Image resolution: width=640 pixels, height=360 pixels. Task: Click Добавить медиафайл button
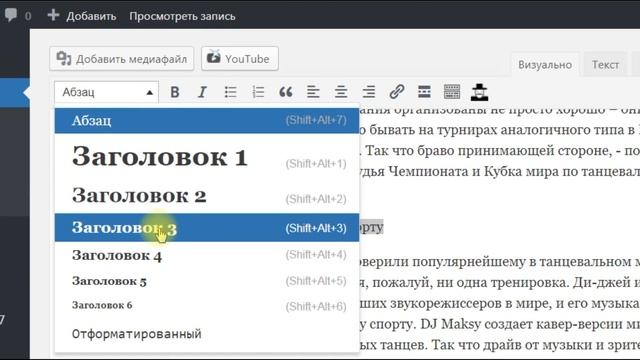122,59
